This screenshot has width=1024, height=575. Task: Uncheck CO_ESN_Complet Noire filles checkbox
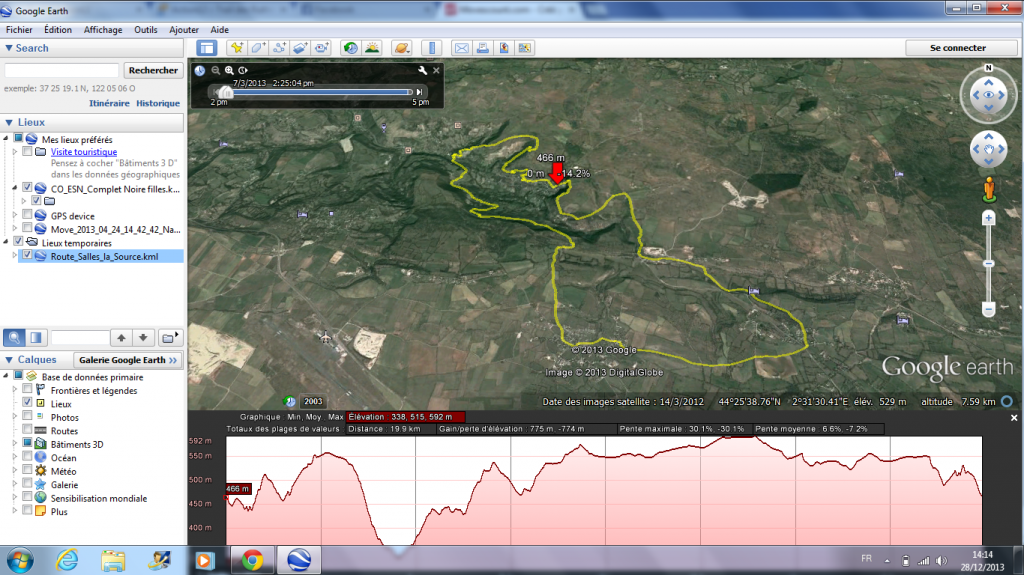tap(27, 188)
